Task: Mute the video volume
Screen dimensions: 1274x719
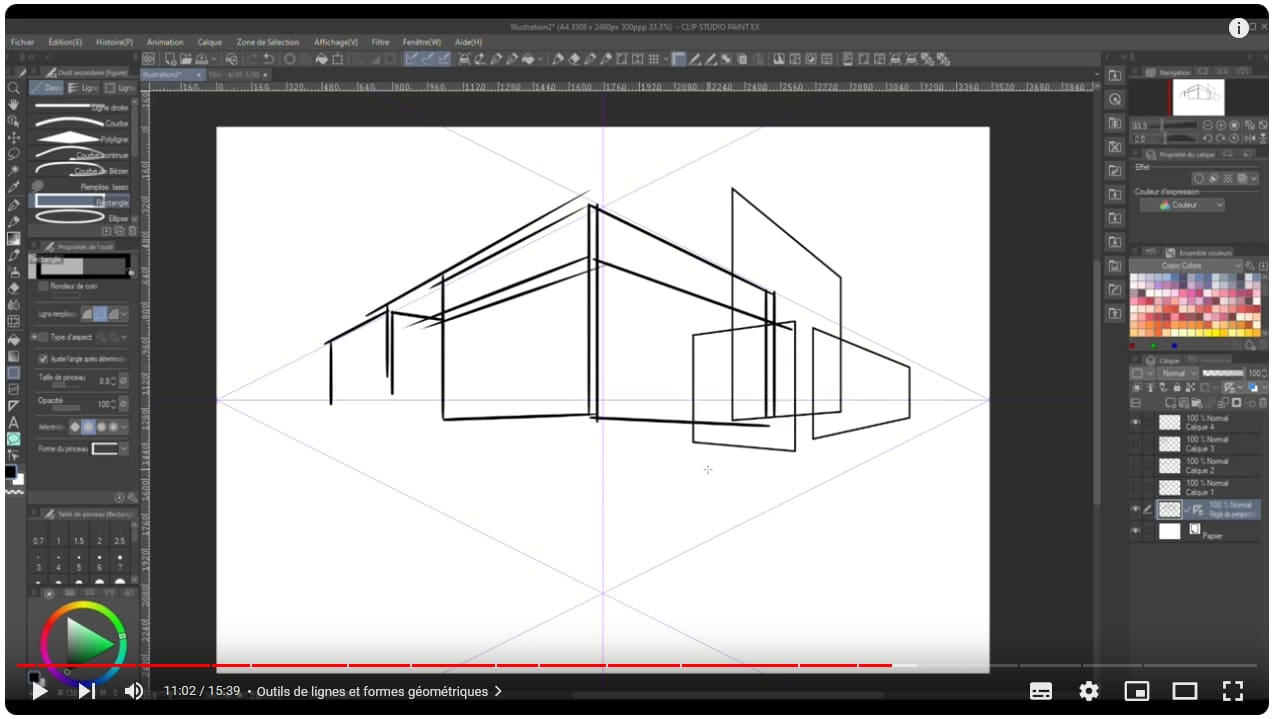Action: (x=133, y=691)
